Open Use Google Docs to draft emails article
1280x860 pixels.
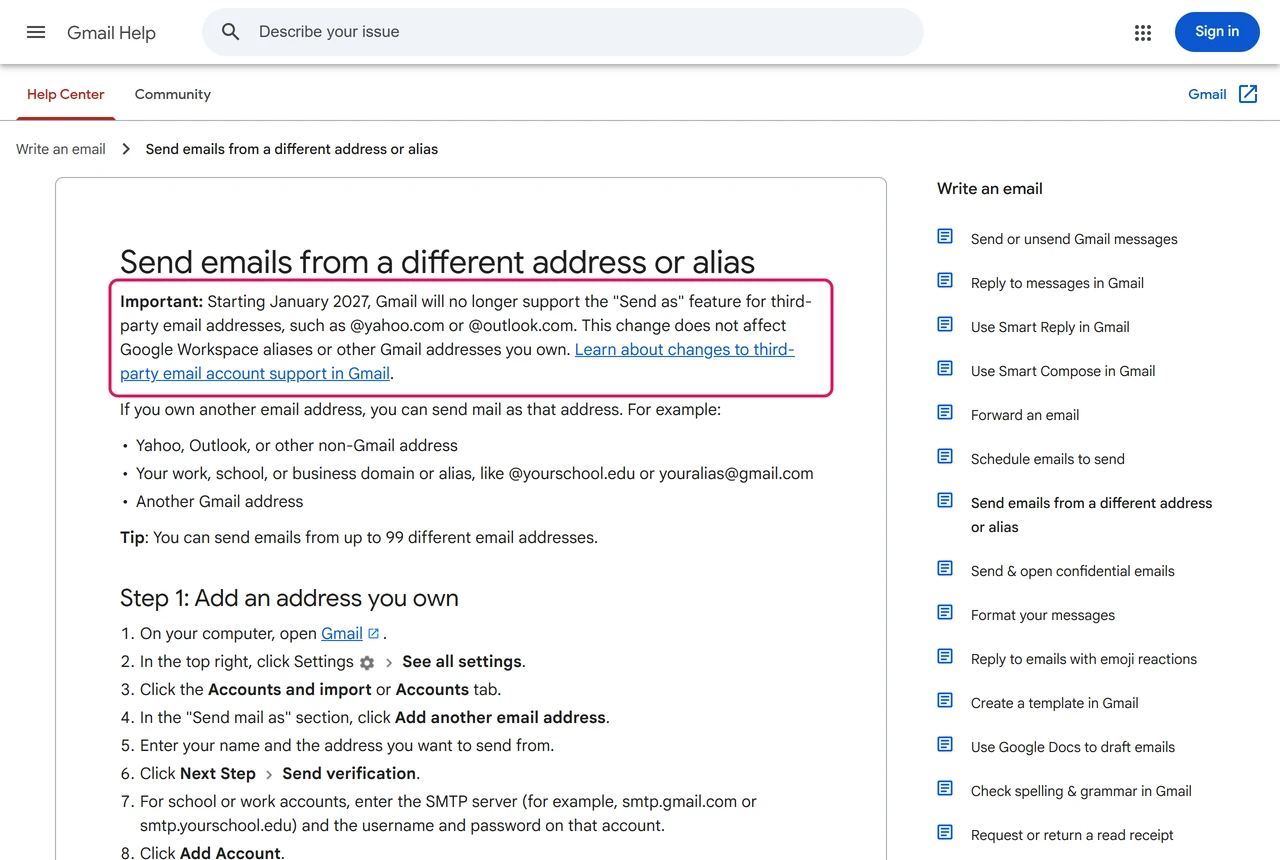(1073, 747)
